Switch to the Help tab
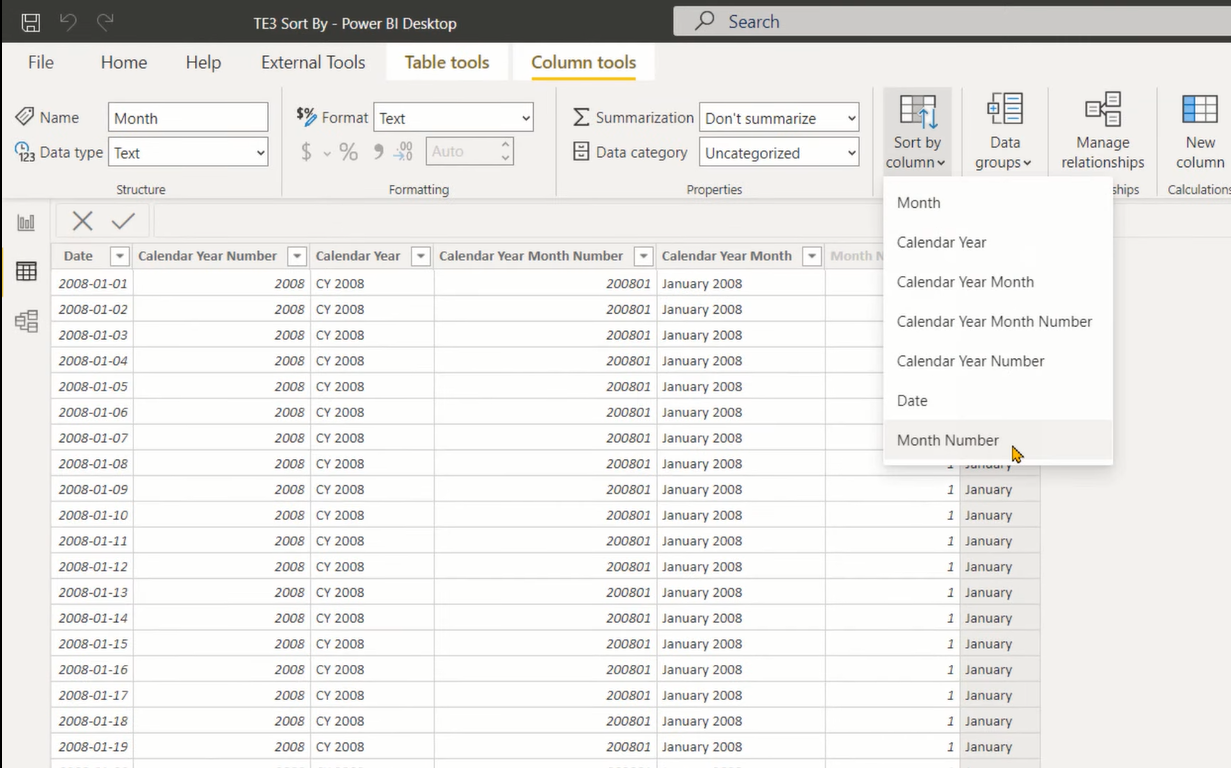The width and height of the screenshot is (1231, 768). [203, 62]
